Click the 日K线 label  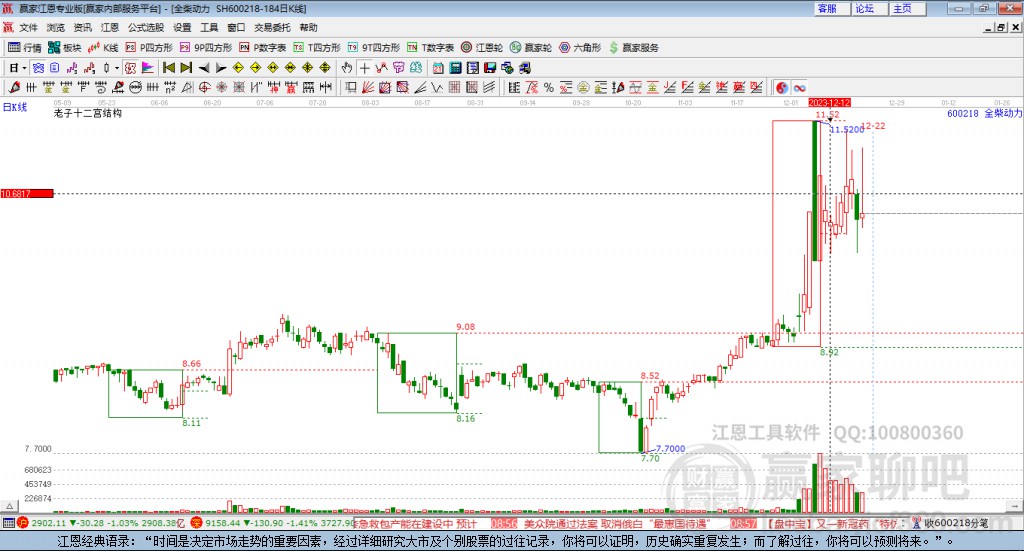pos(15,107)
